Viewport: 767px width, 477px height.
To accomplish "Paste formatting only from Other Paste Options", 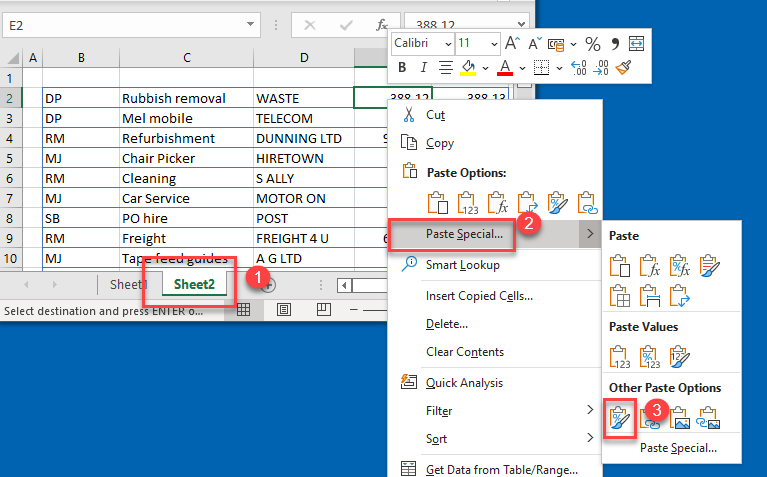I will pyautogui.click(x=620, y=418).
